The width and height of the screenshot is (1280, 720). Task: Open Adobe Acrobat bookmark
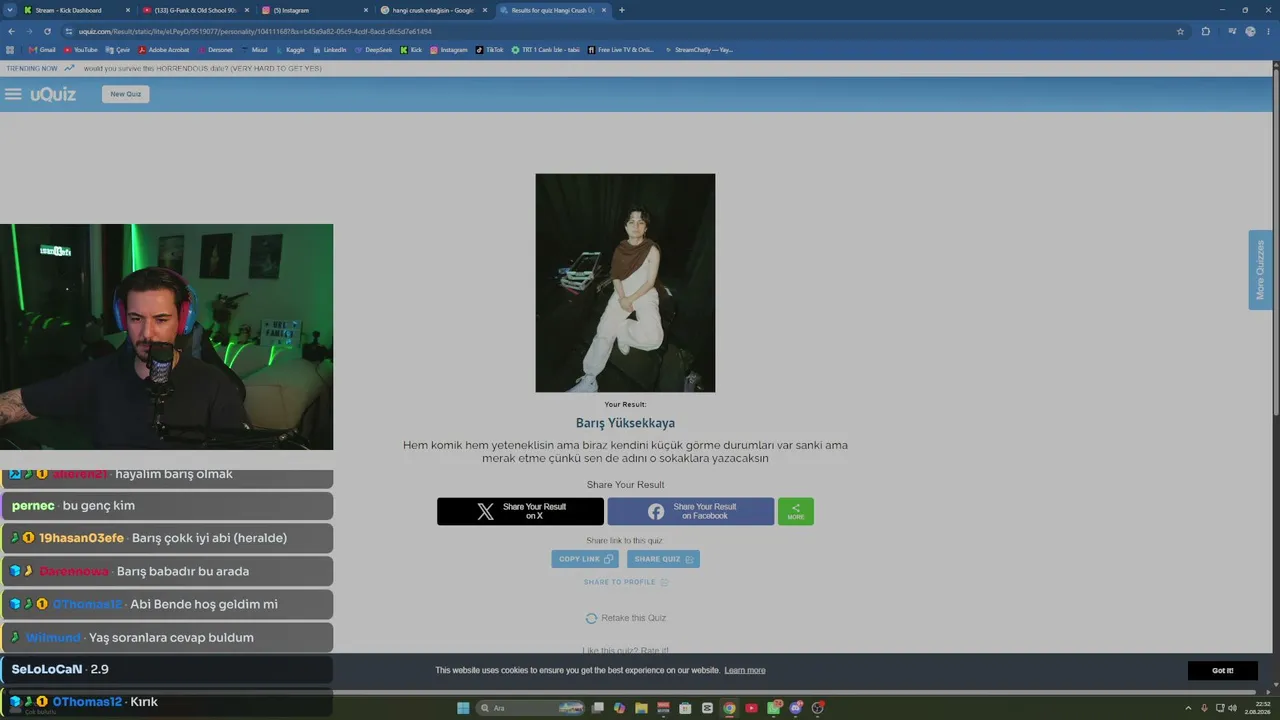coord(164,50)
